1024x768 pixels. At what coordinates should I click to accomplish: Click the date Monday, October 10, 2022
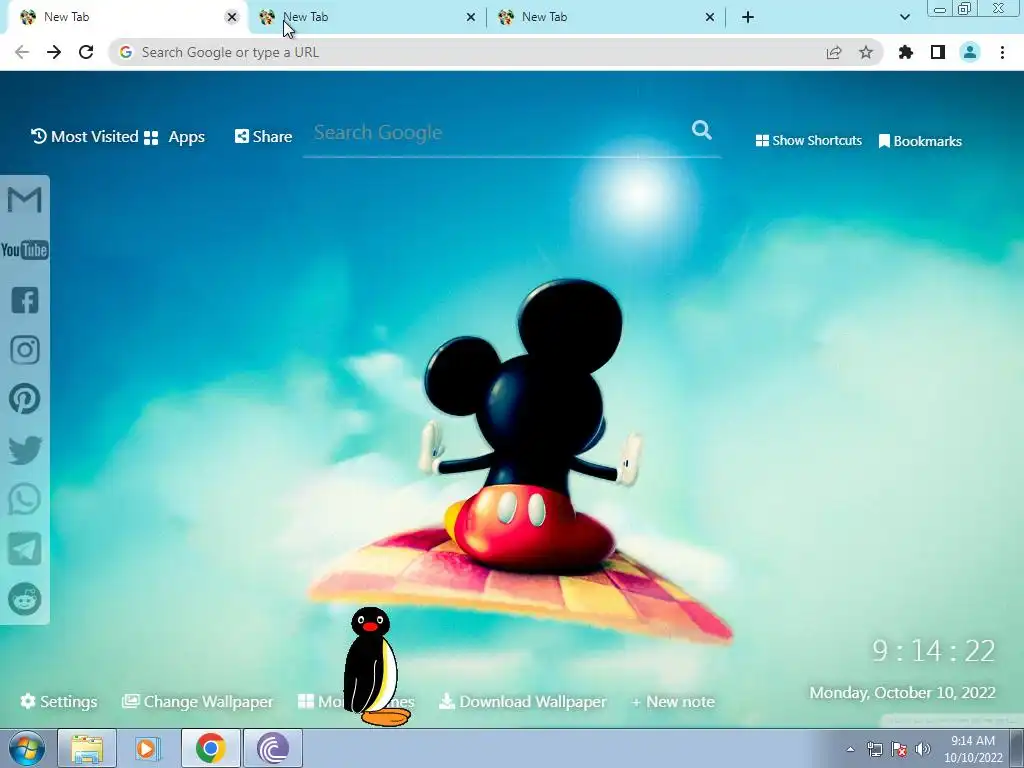click(903, 693)
